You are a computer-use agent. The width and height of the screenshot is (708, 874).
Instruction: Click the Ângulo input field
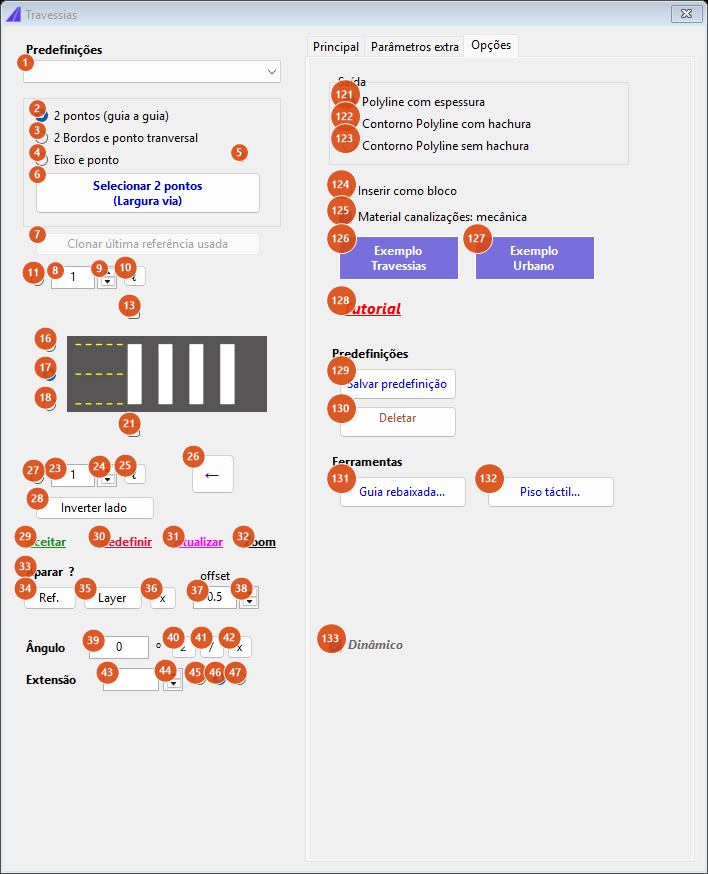[119, 647]
